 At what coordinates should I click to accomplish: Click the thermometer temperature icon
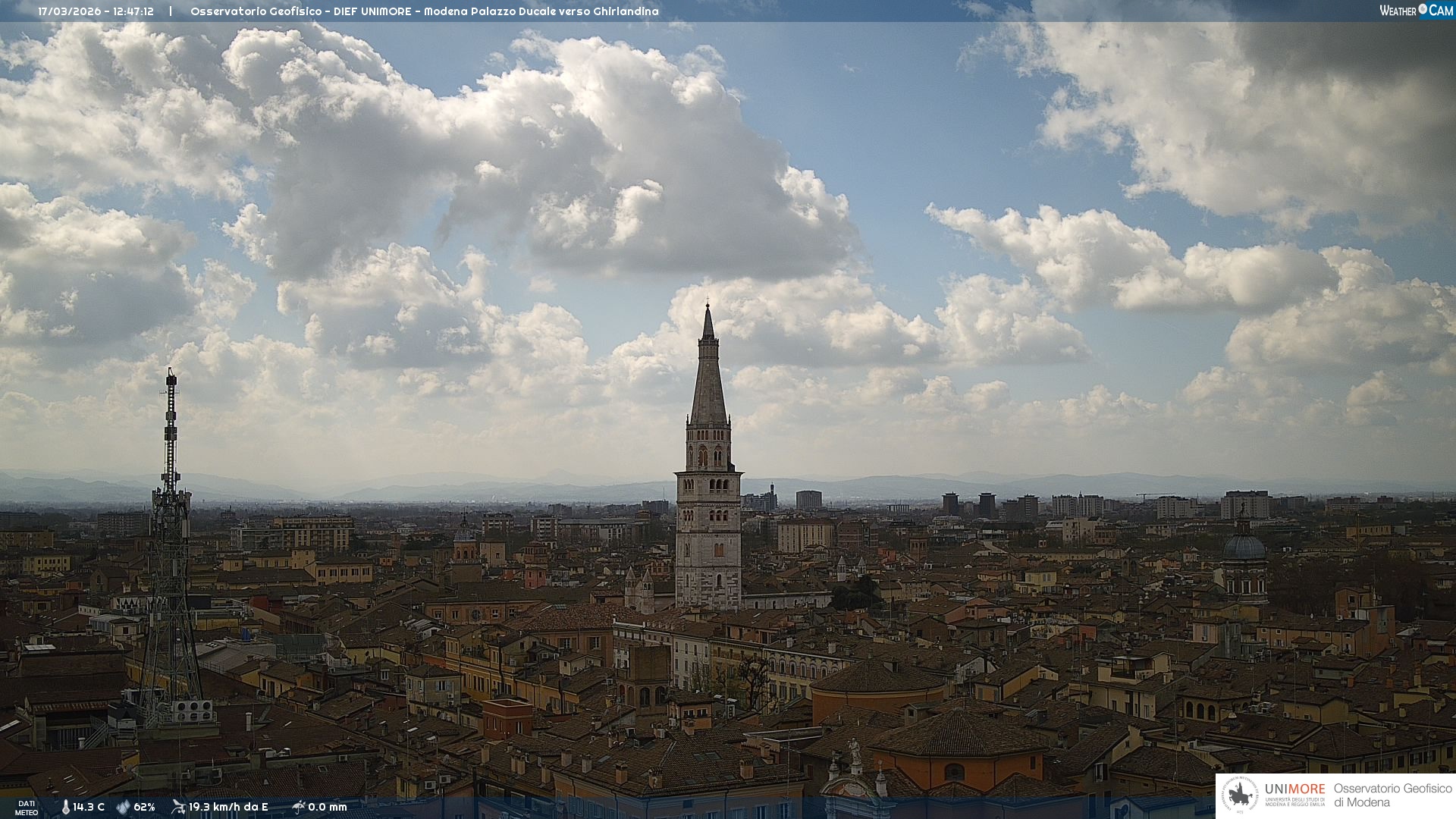click(65, 808)
